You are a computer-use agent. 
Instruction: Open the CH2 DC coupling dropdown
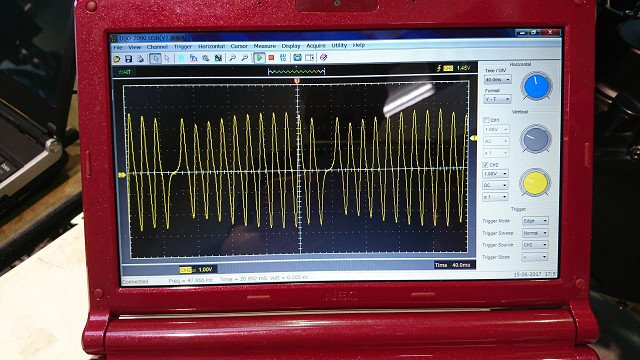496,185
